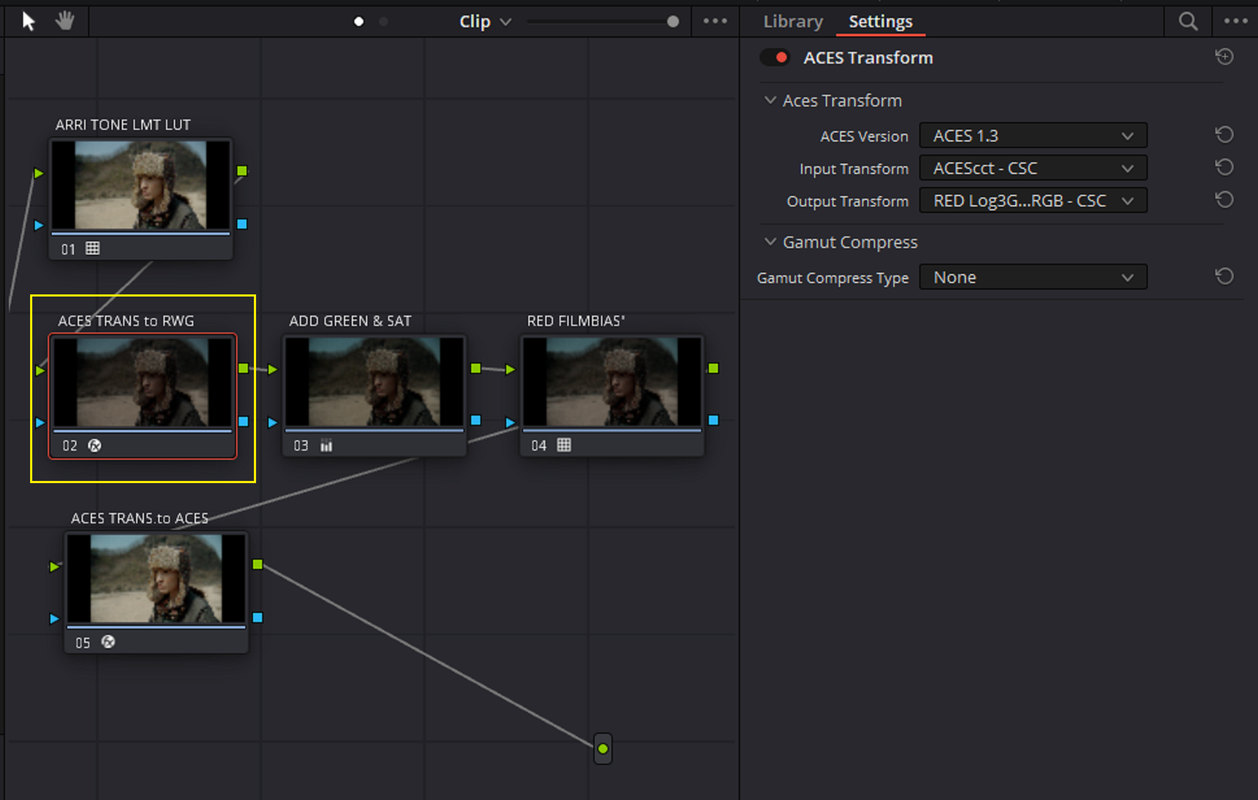Screen dimensions: 1258x800
Task: Switch to the Settings tab
Action: pyautogui.click(x=881, y=21)
